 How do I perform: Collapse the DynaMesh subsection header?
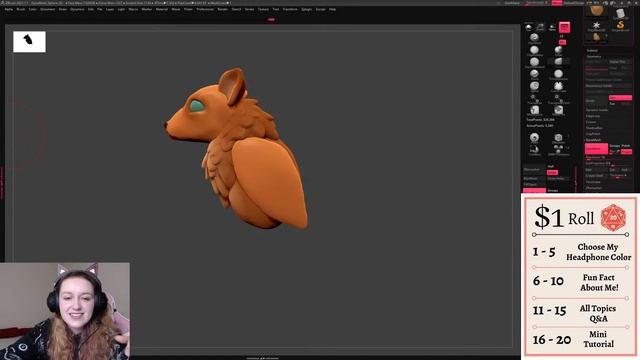pos(593,140)
